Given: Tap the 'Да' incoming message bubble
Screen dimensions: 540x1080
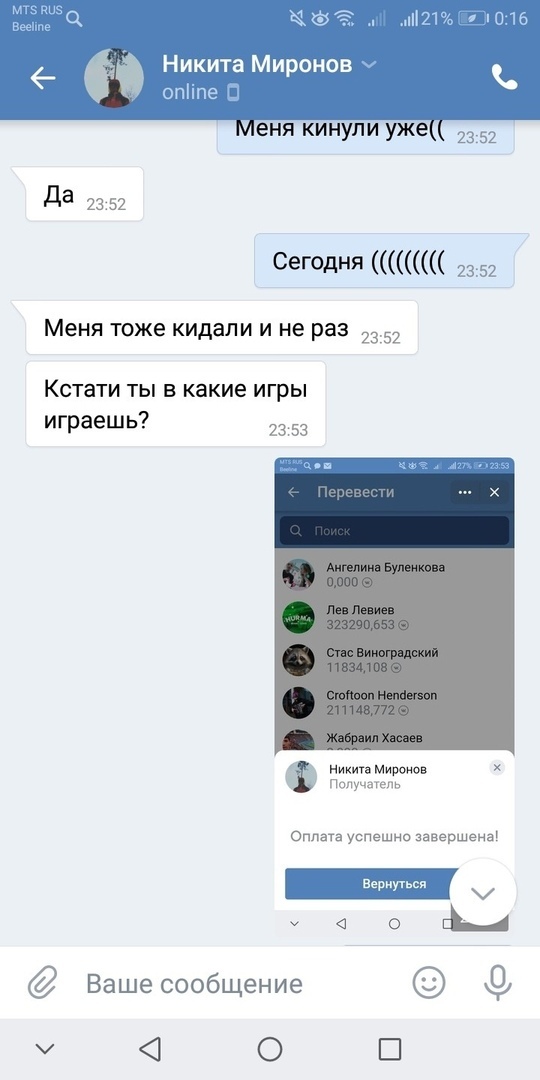Looking at the screenshot, I should [84, 194].
